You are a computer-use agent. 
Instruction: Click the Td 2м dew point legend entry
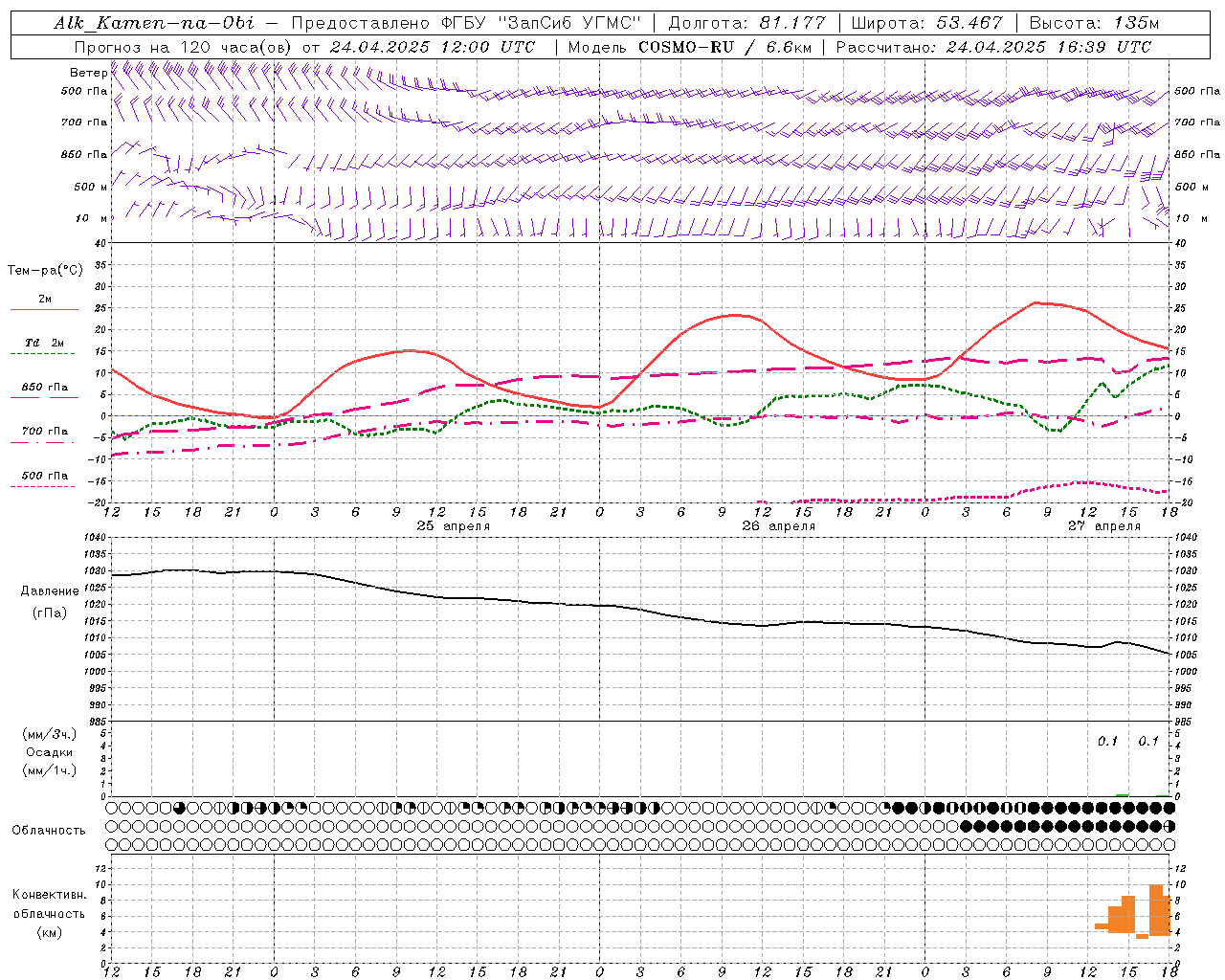[45, 343]
